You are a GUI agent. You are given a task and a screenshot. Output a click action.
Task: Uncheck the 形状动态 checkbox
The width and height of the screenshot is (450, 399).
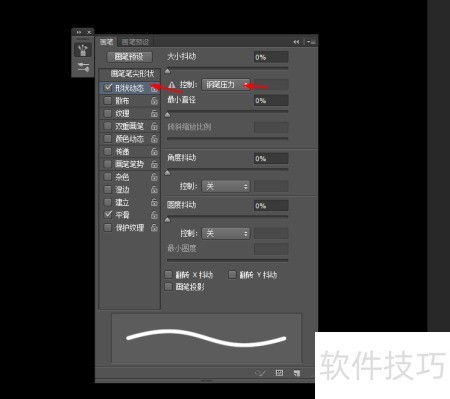point(108,88)
